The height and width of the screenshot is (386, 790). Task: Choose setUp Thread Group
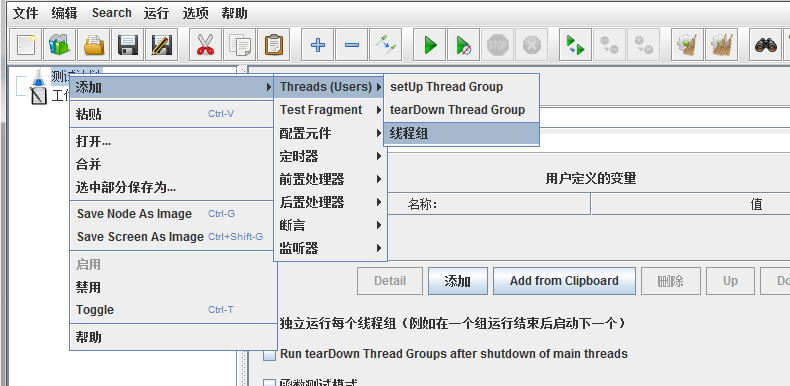coord(462,87)
